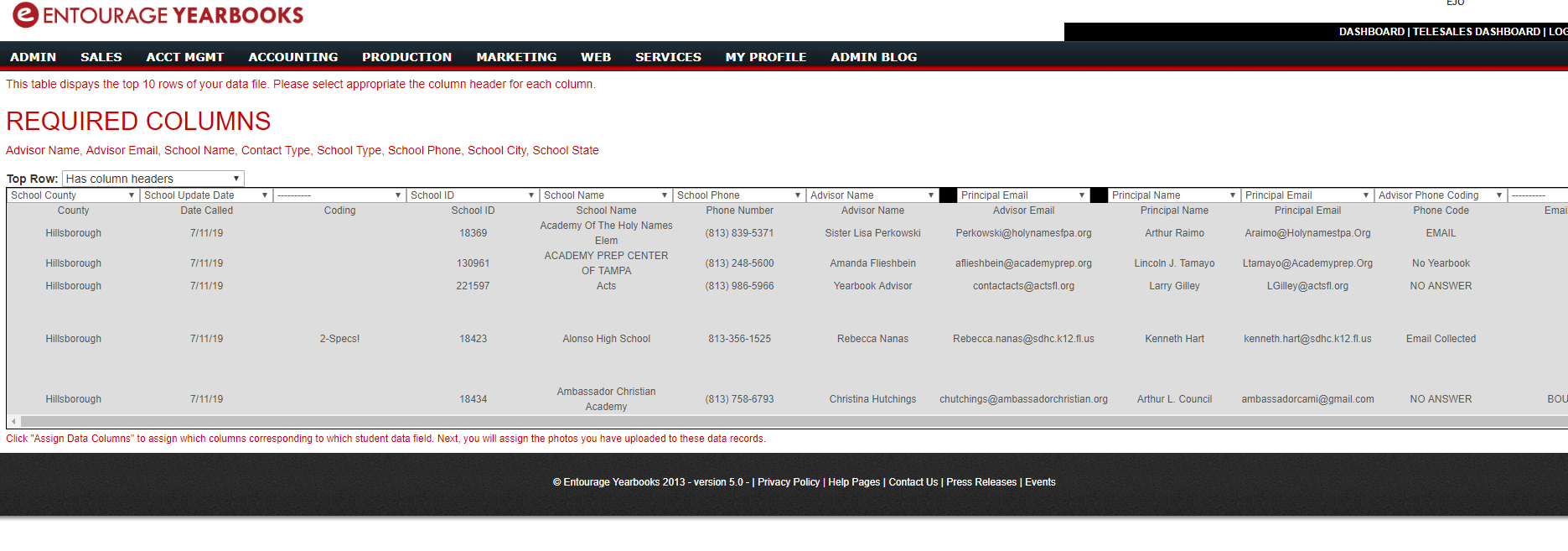Open the Help Pages footer link
The image size is (1568, 551).
854,482
